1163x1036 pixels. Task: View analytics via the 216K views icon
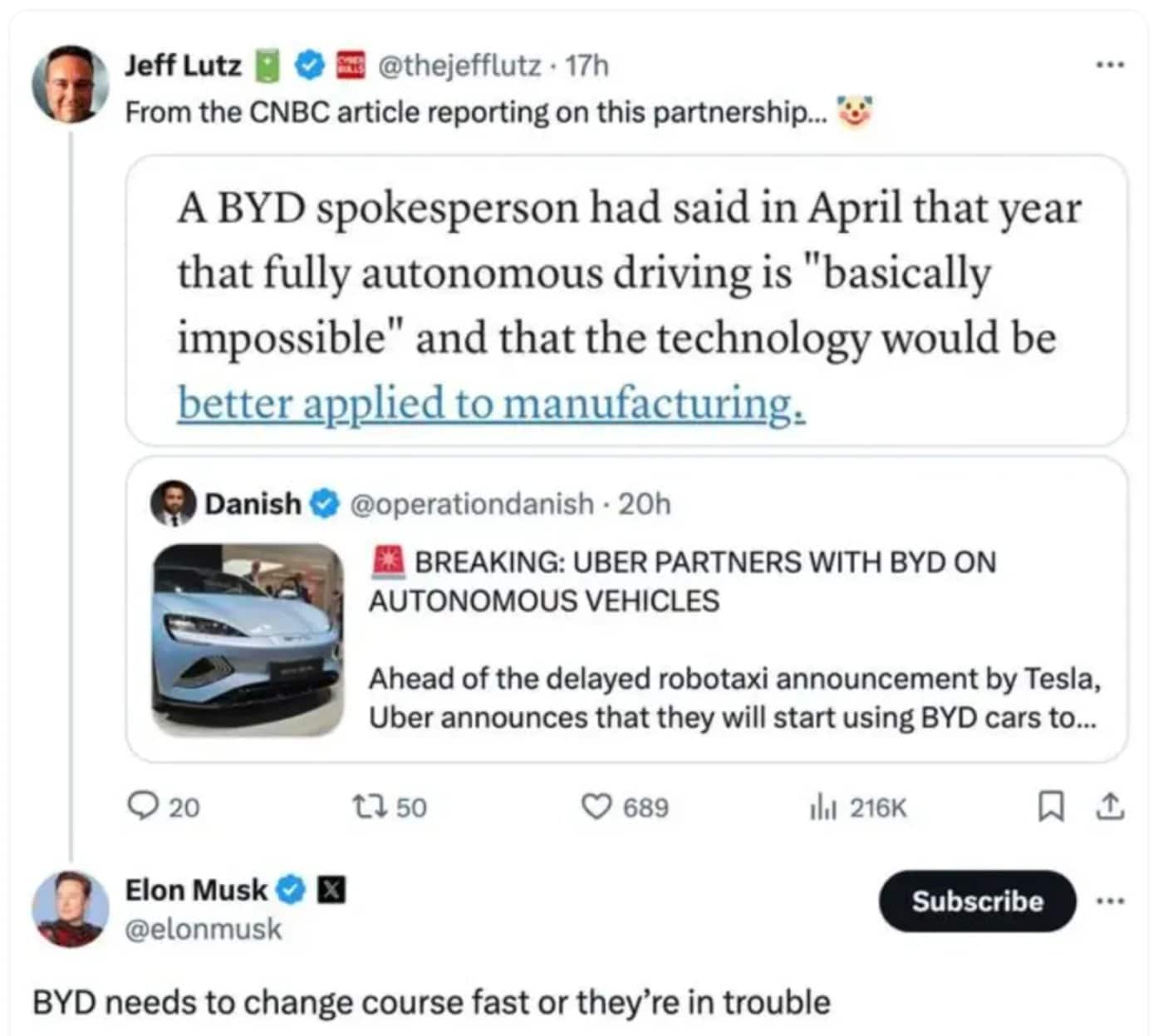(x=824, y=807)
